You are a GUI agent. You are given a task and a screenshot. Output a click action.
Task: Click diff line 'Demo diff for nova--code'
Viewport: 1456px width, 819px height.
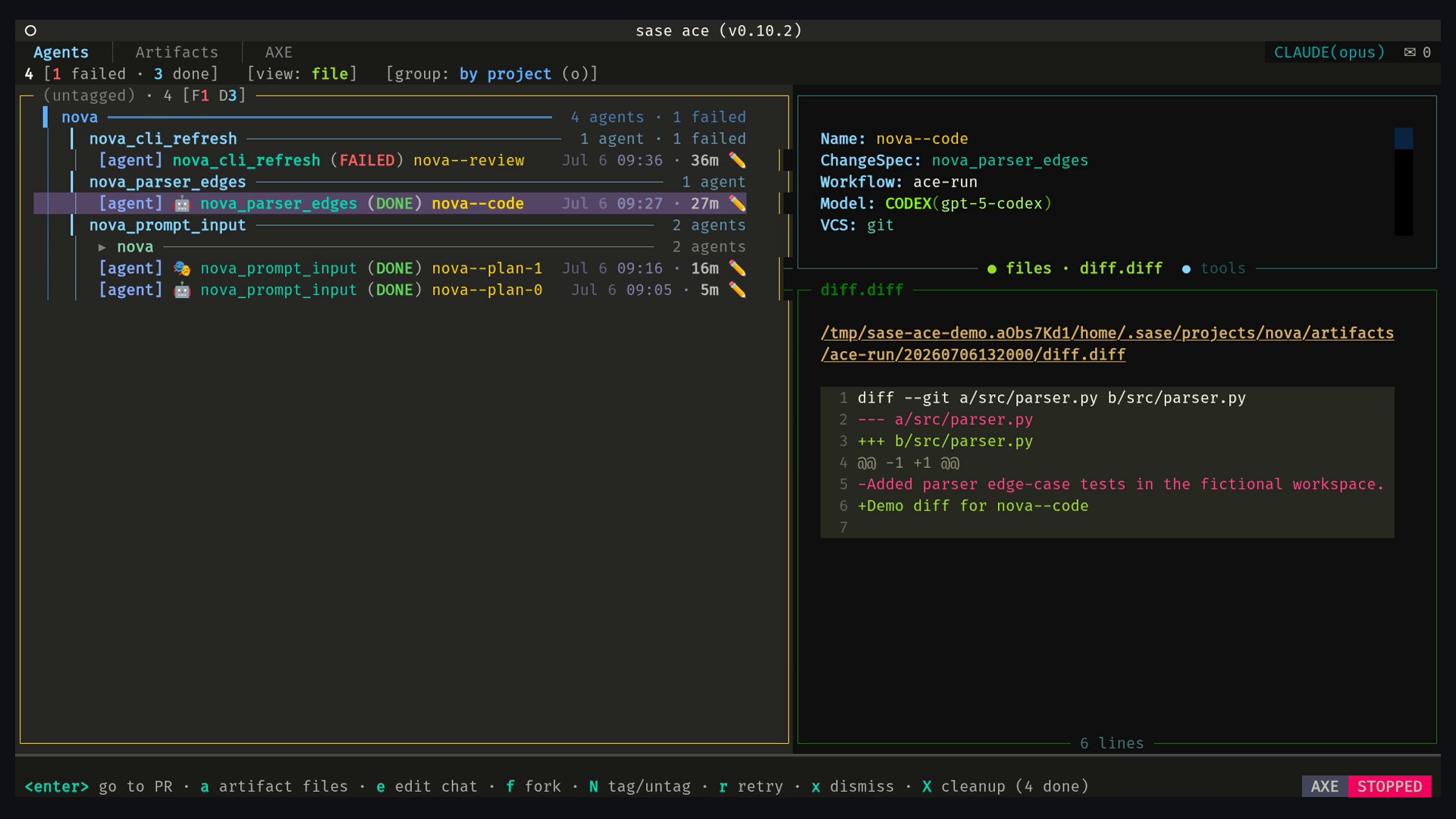click(x=973, y=506)
